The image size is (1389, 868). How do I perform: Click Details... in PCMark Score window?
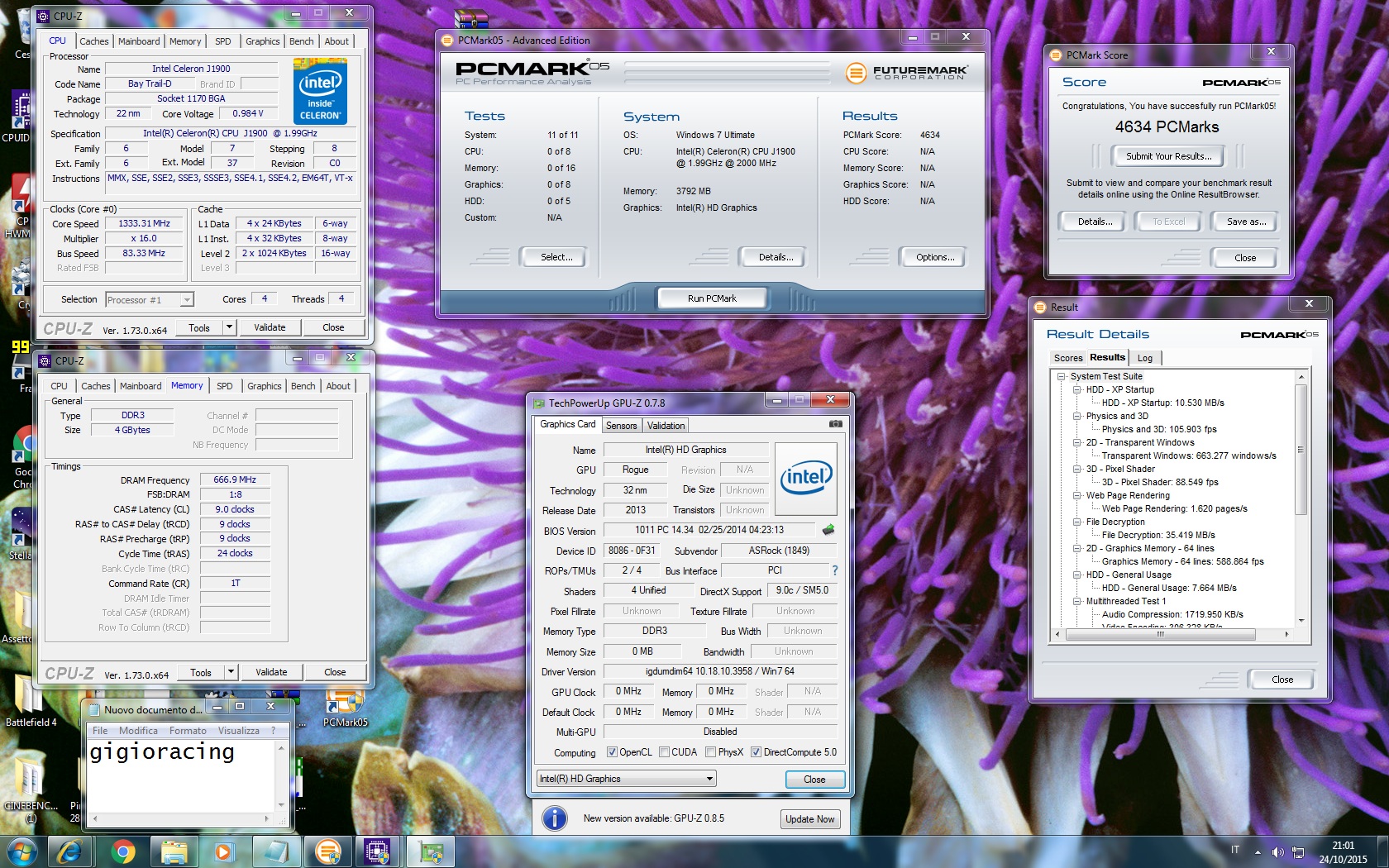pyautogui.click(x=1095, y=222)
